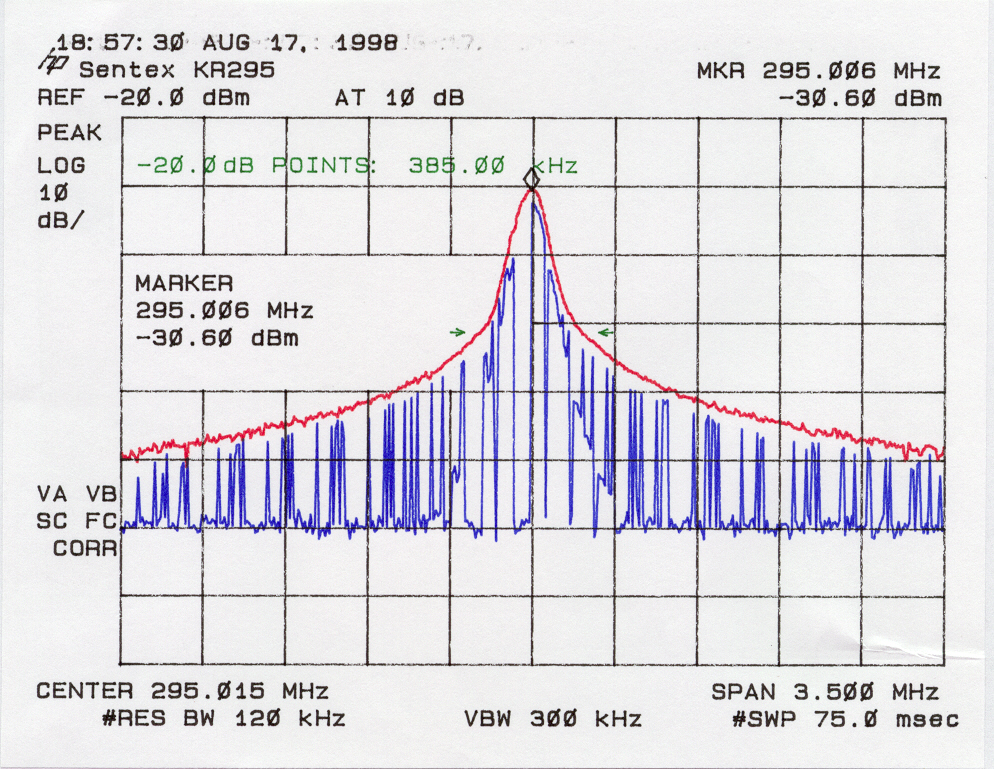Select the right green -20 dB arrow
The image size is (994, 769).
[605, 331]
